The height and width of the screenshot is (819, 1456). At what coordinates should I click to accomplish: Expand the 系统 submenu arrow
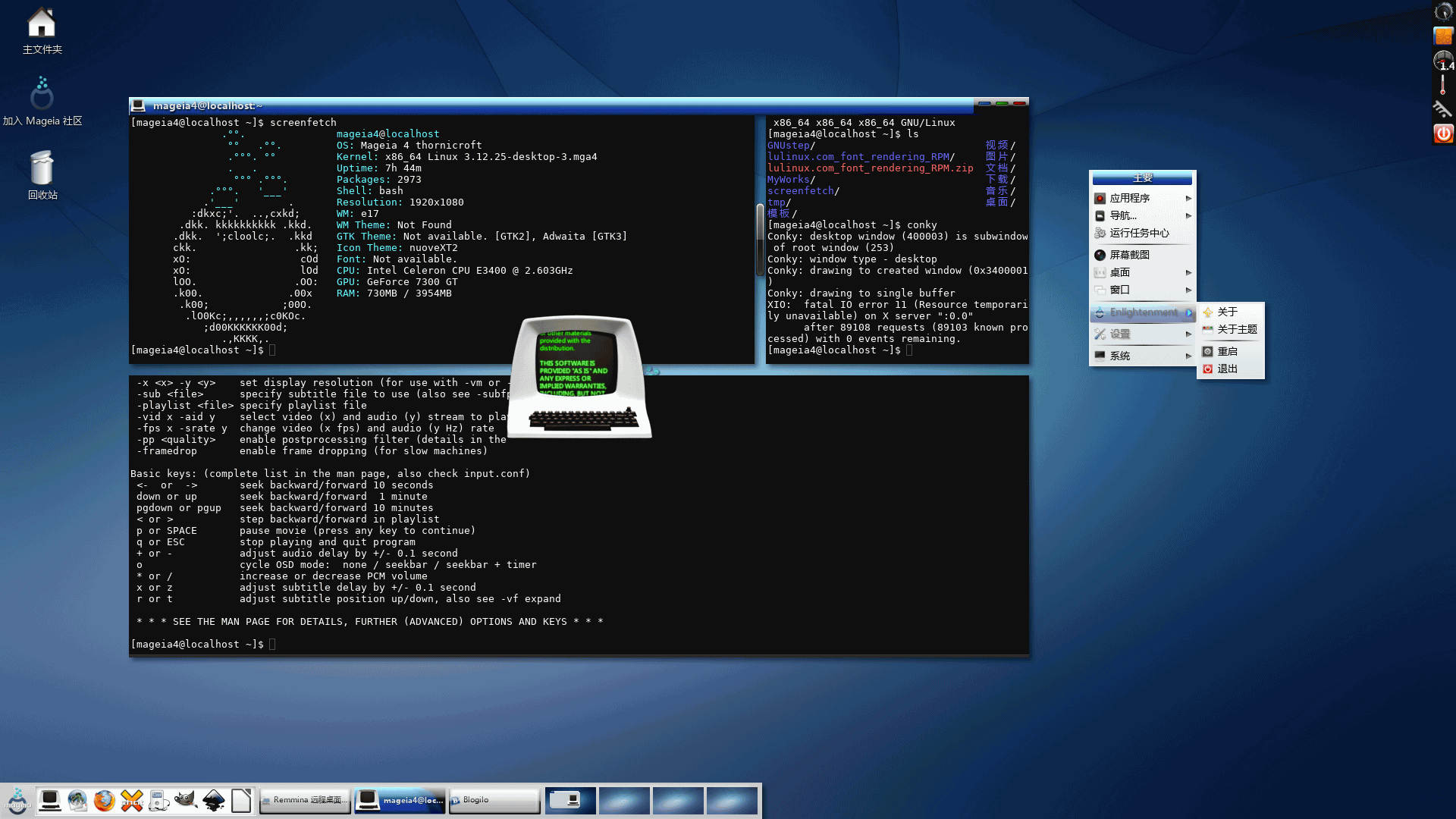click(1188, 356)
